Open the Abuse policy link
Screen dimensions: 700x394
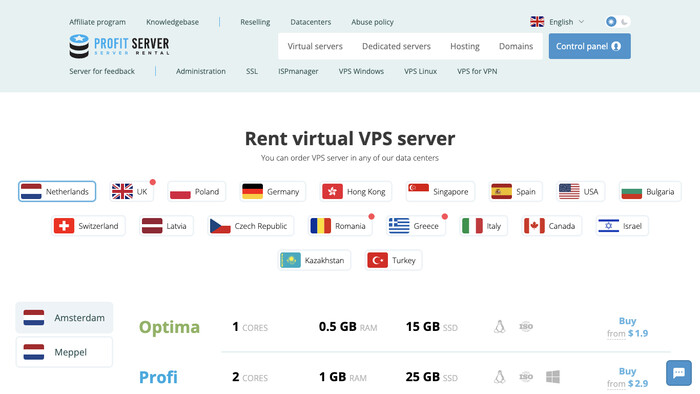pos(372,22)
